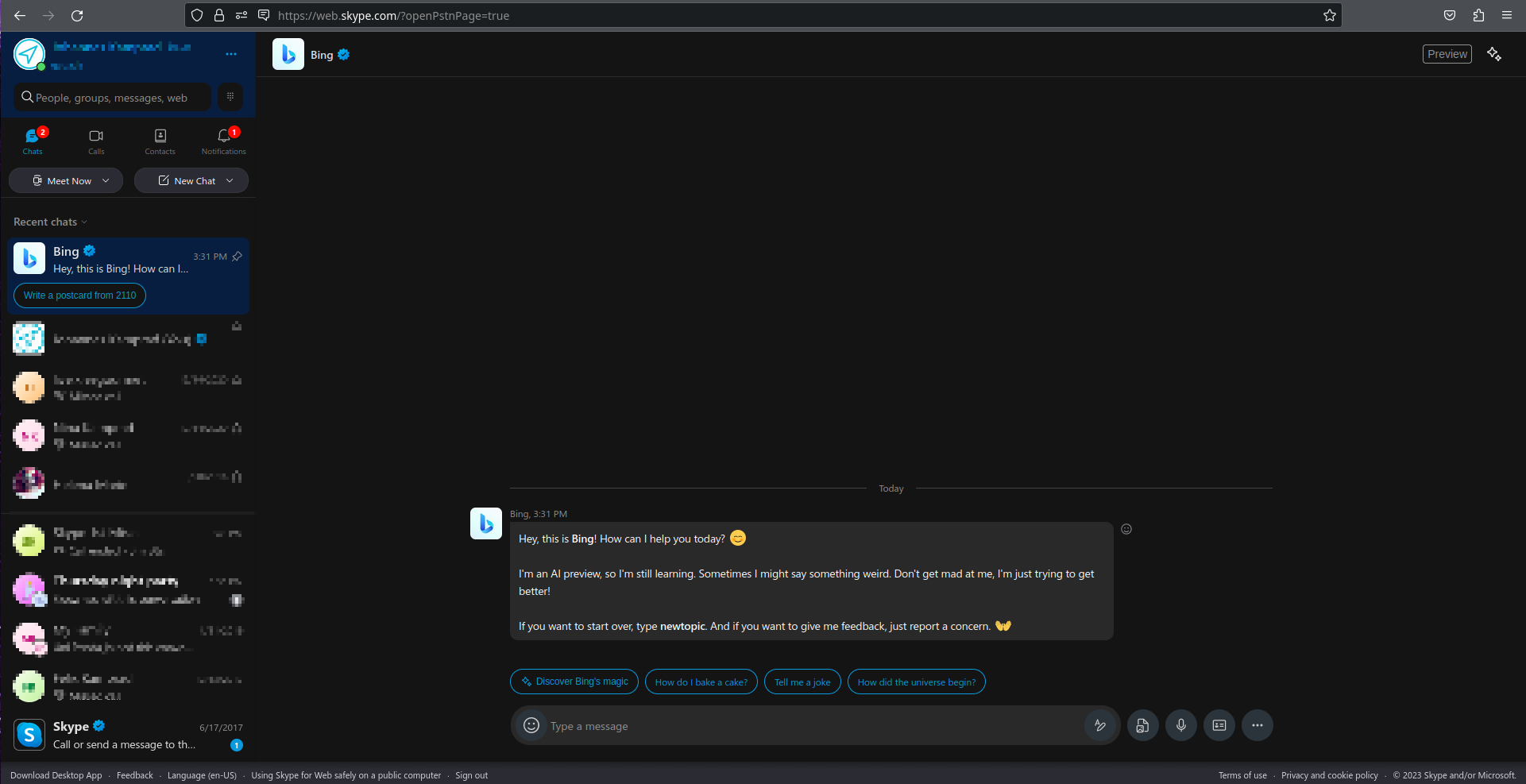
Task: Click the sparkle icon in chat header
Action: [1494, 54]
